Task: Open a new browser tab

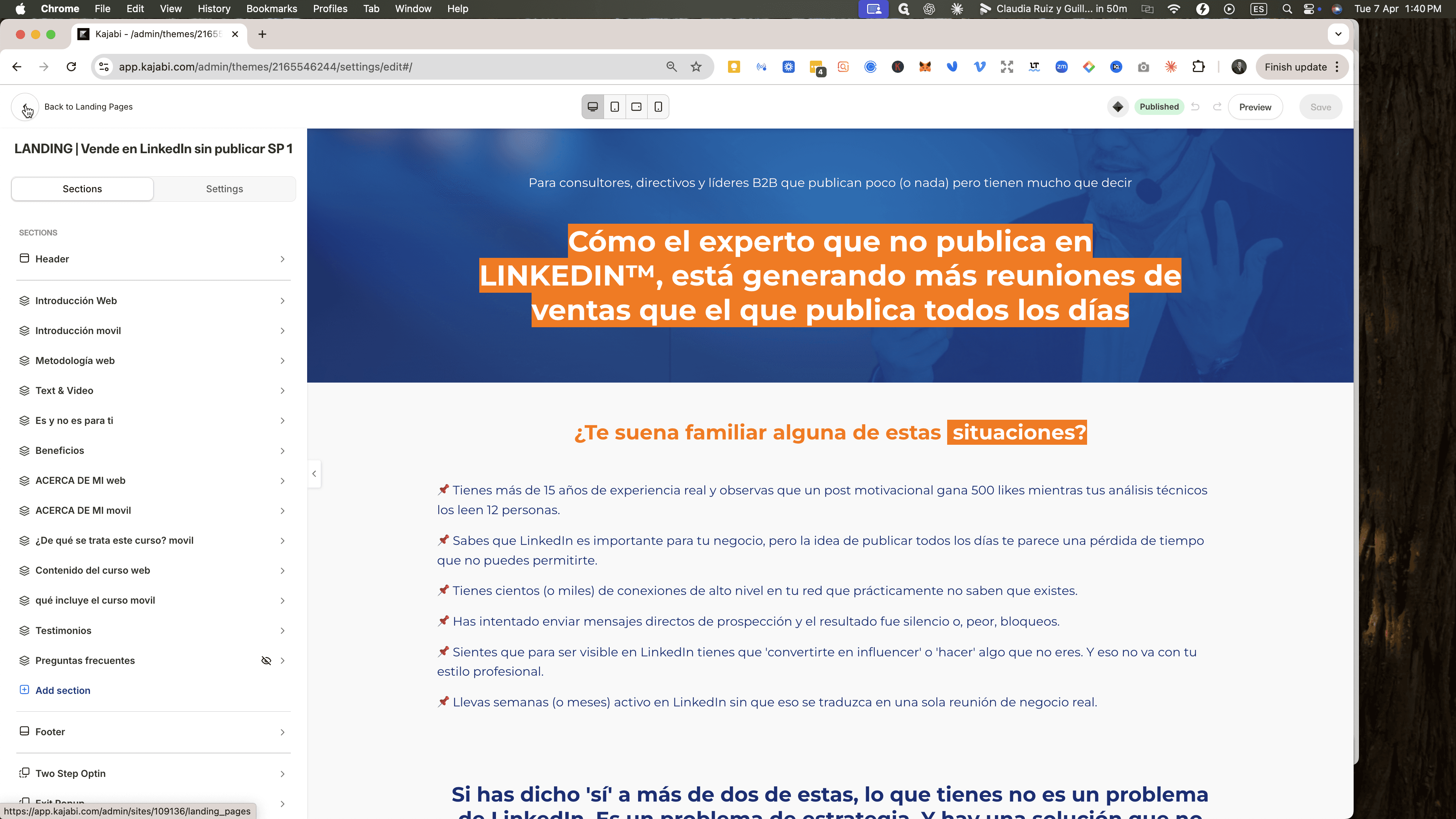Action: (262, 34)
